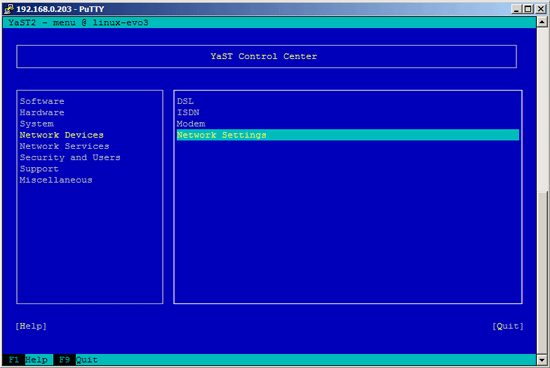
Task: Open the Modem module
Action: coord(191,124)
